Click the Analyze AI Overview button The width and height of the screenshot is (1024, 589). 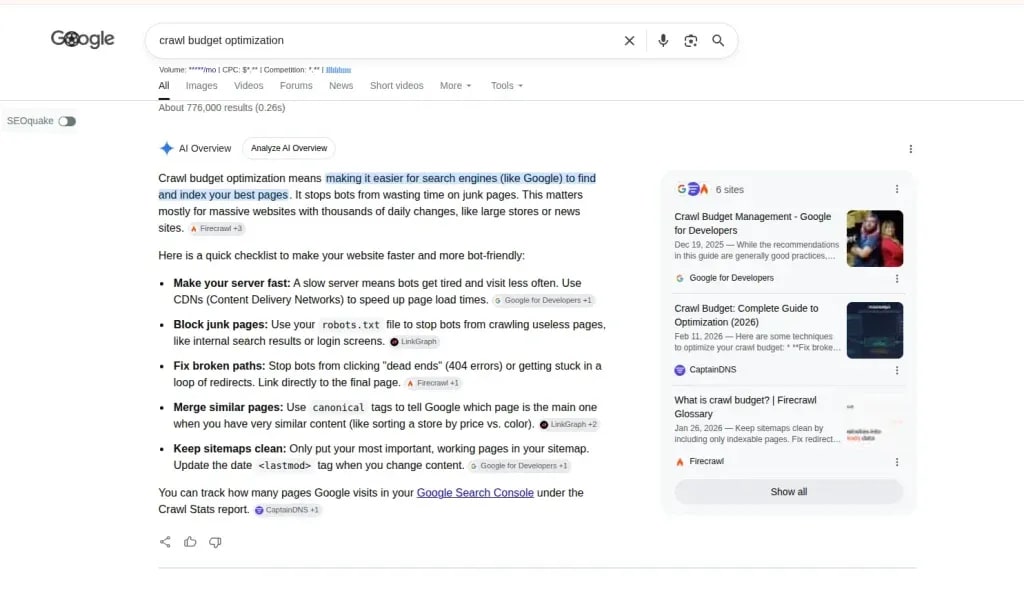tap(289, 148)
